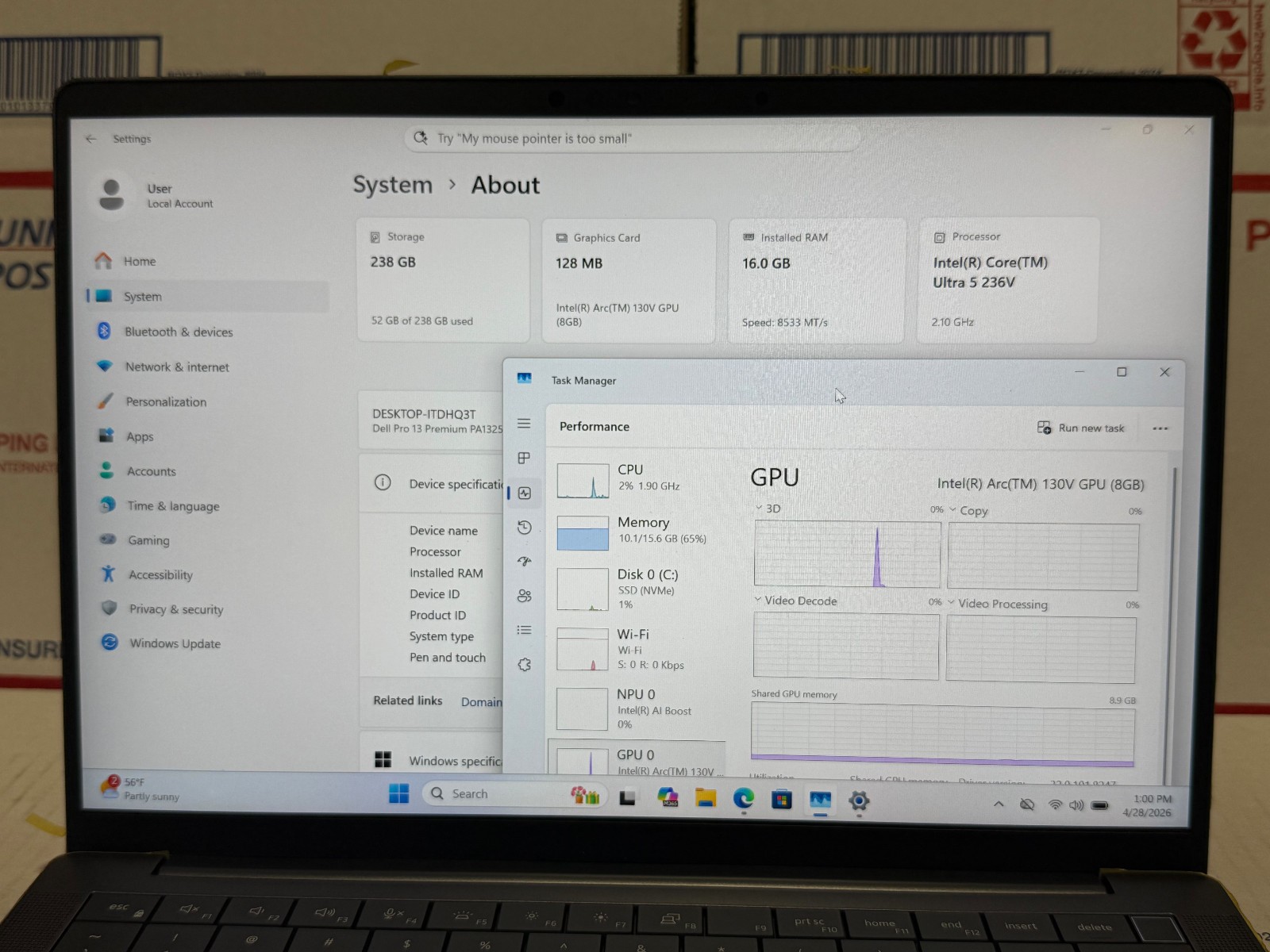Select Wi-Fi performance entry
Image resolution: width=1270 pixels, height=952 pixels.
pyautogui.click(x=637, y=650)
